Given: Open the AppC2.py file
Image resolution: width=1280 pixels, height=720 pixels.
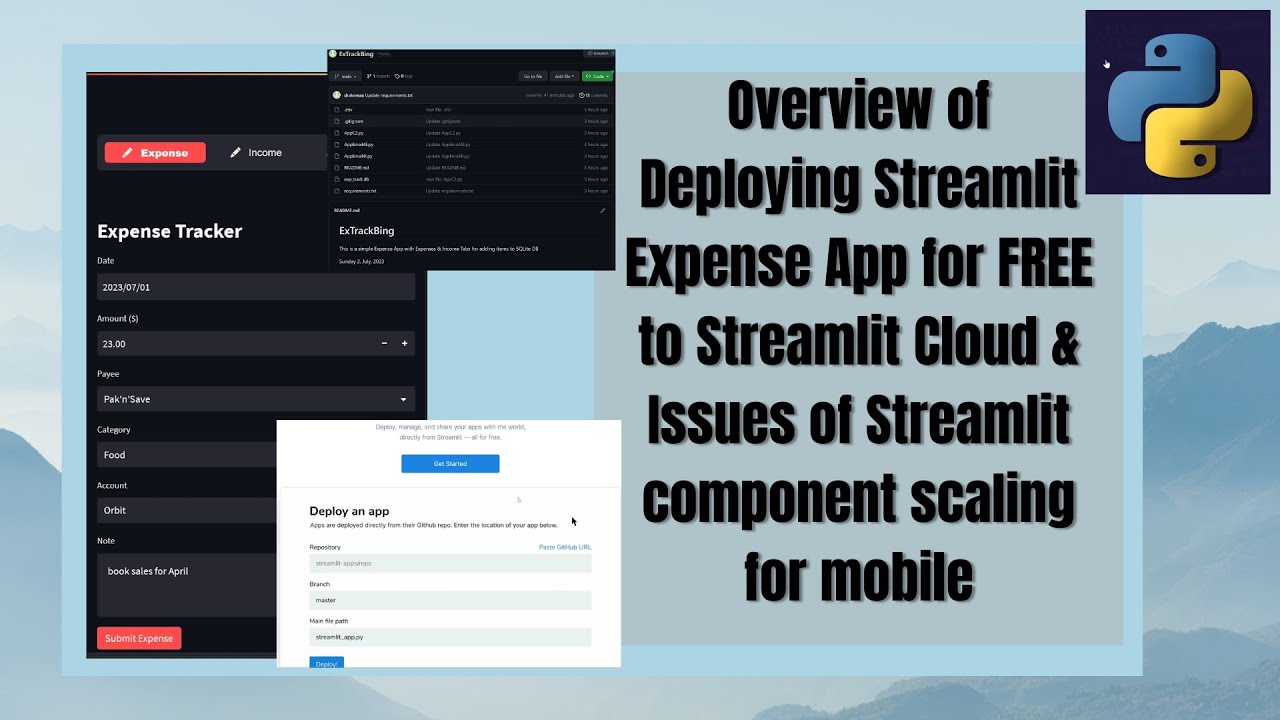Looking at the screenshot, I should click(353, 133).
